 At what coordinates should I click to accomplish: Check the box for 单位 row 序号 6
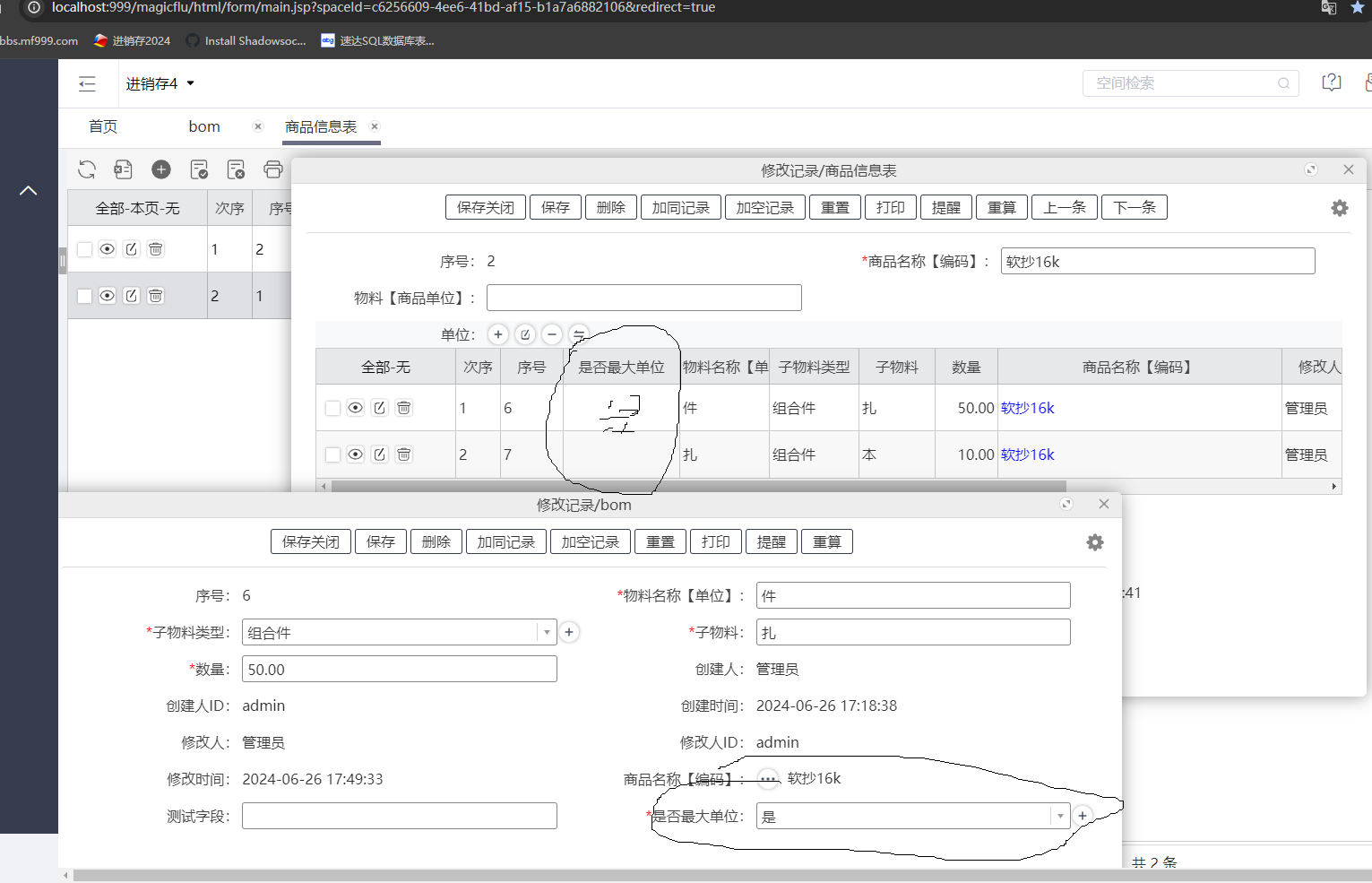click(x=332, y=408)
